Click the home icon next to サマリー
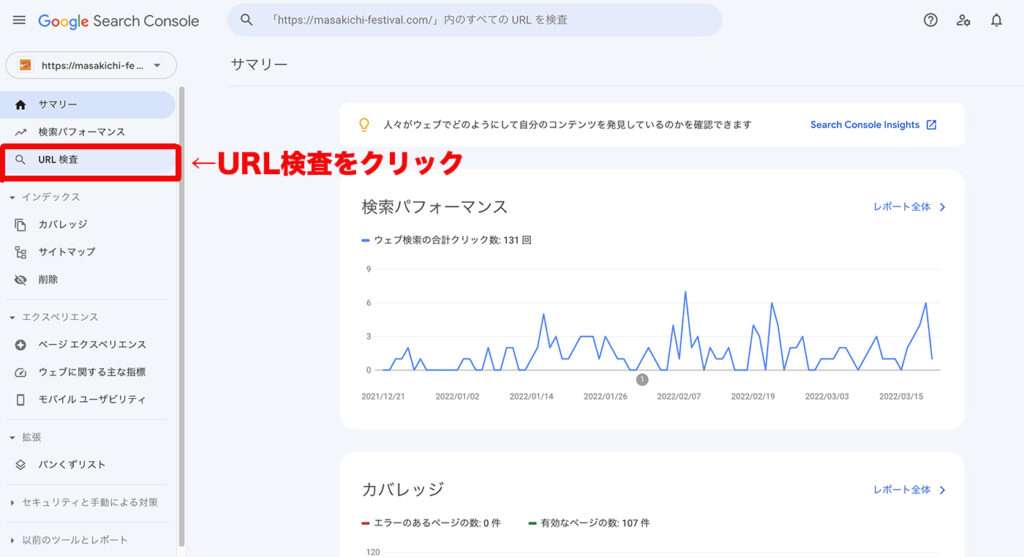Screen dimensions: 1024x557 click(20, 104)
